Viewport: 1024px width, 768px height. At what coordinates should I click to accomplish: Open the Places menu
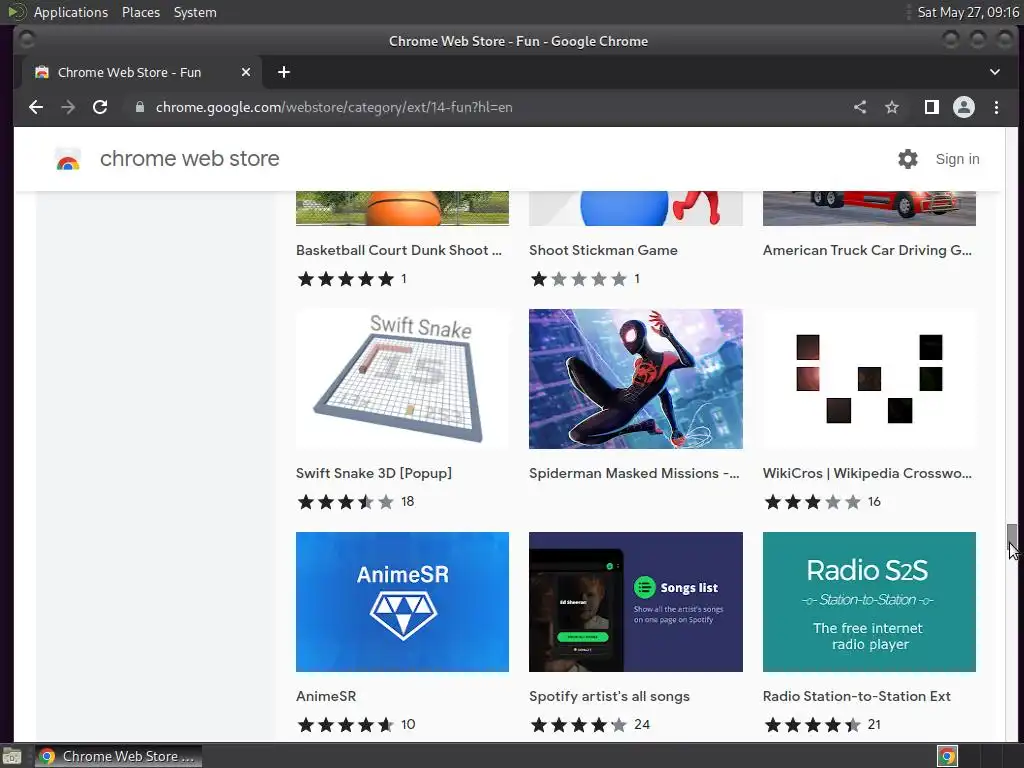tap(141, 12)
